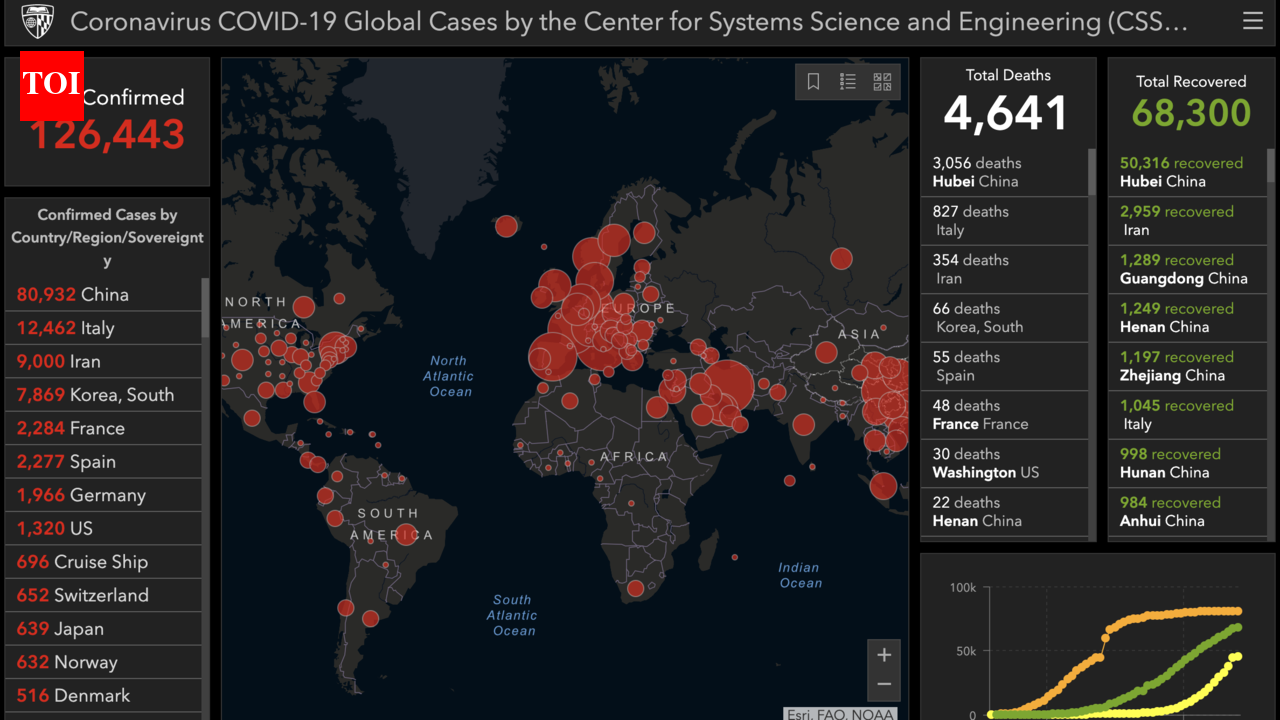Select the "12,462 Italy" row
Screen dimensions: 1280x720
click(x=104, y=328)
